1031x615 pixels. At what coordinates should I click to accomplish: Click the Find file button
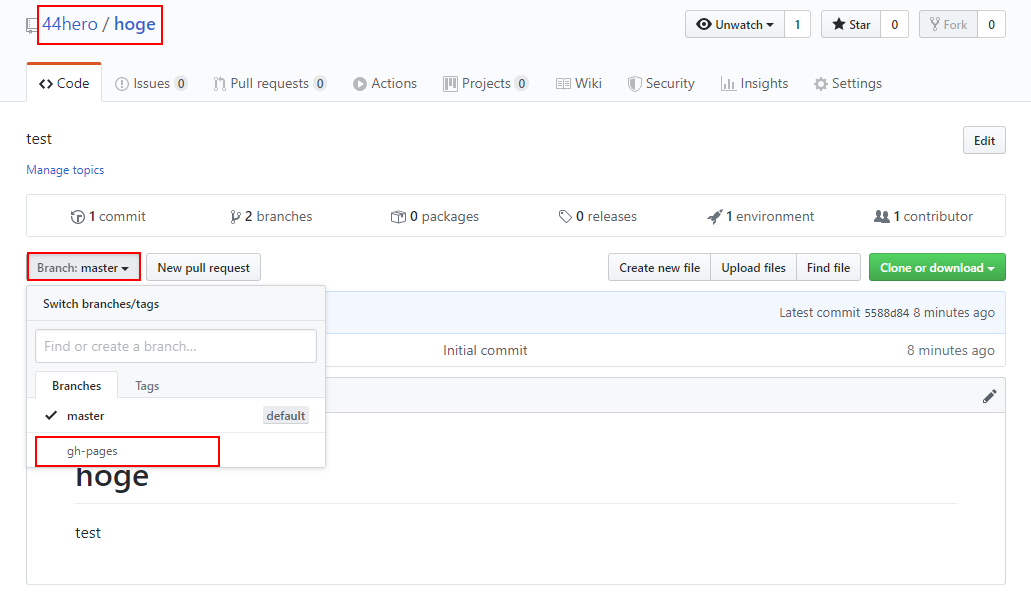828,267
